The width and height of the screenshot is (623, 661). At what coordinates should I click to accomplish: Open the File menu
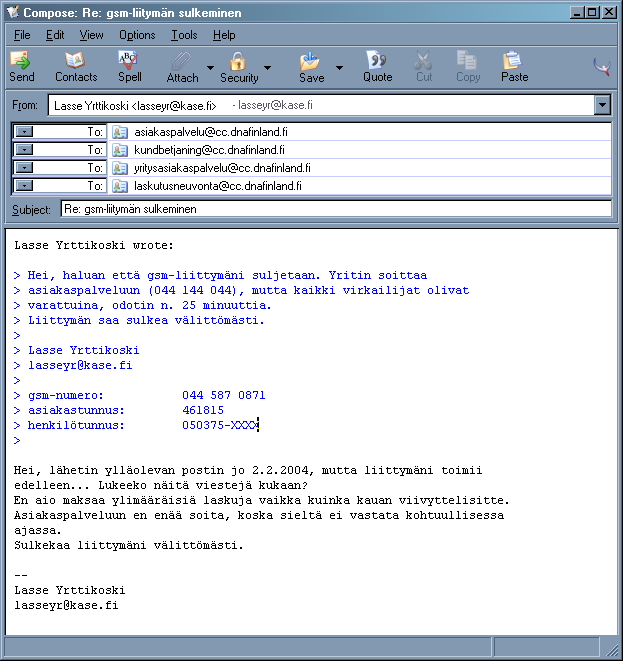[22, 35]
